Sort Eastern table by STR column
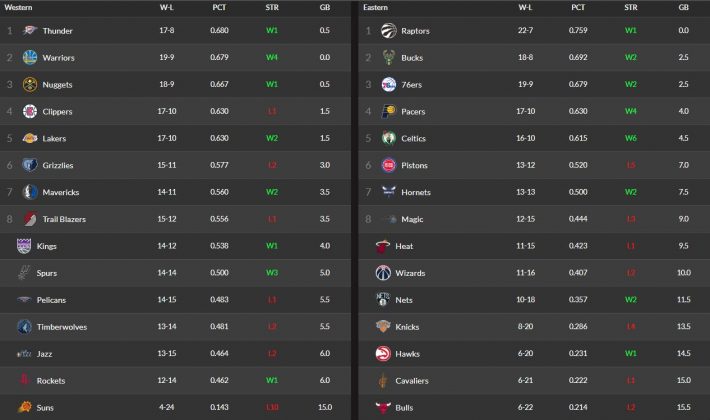Image resolution: width=710 pixels, height=420 pixels. pos(630,7)
